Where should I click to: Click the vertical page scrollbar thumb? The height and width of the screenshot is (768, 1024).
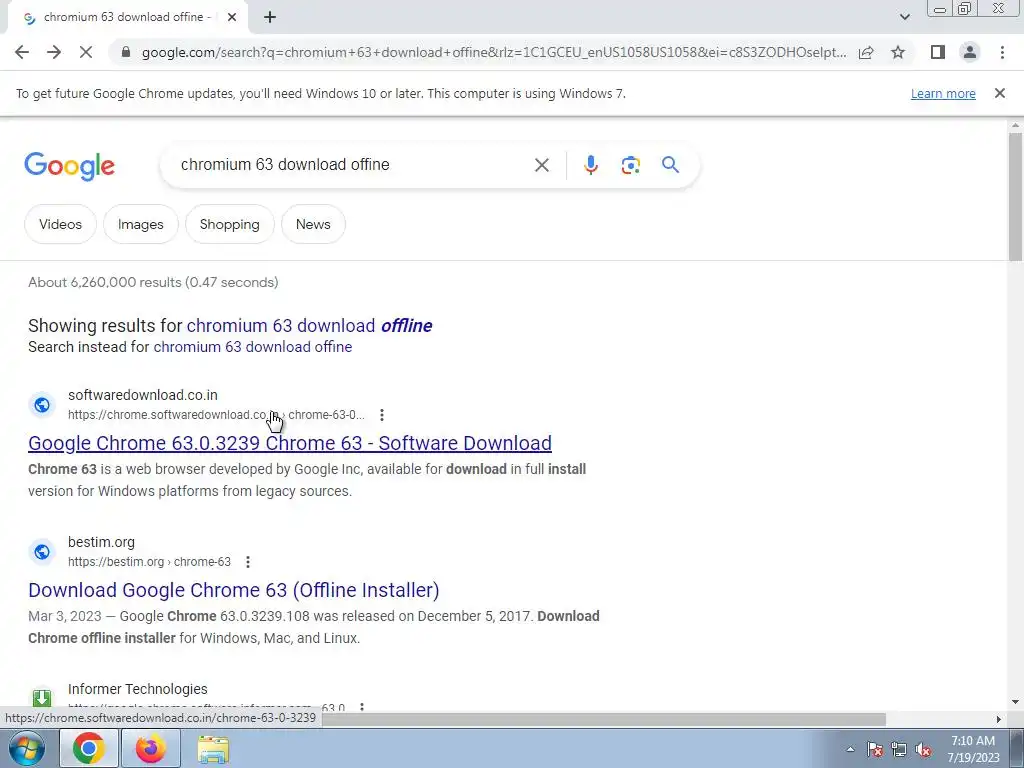point(1015,196)
